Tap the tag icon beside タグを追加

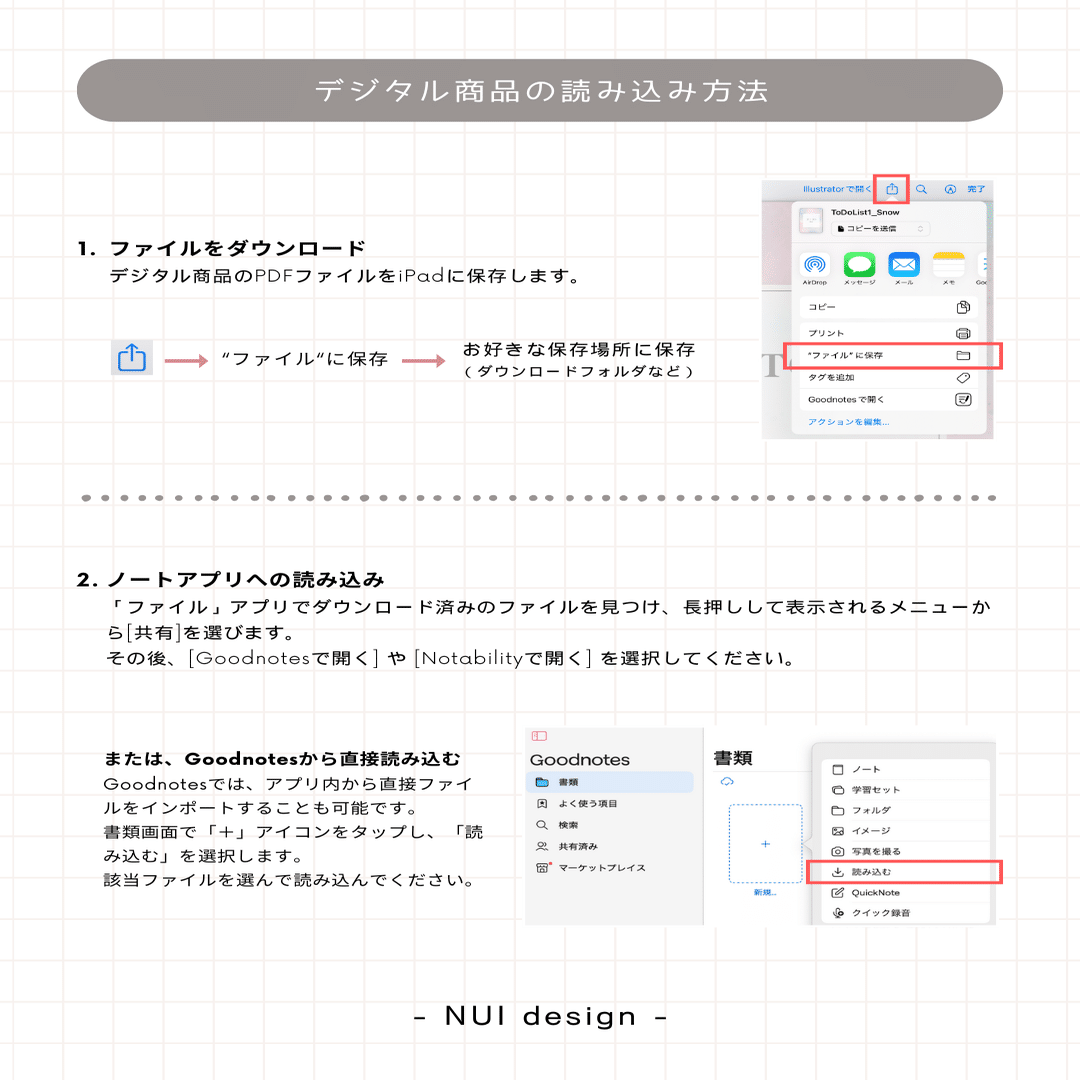(963, 377)
